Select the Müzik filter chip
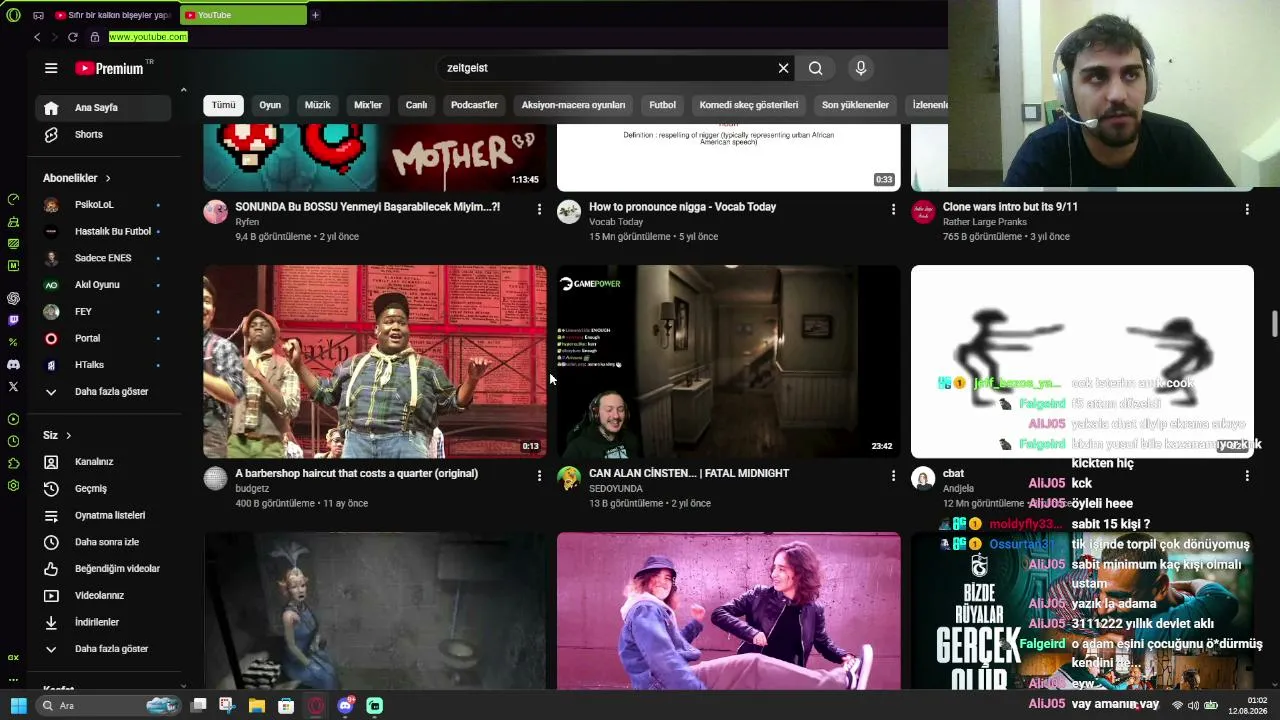The width and height of the screenshot is (1280, 720). (x=317, y=105)
